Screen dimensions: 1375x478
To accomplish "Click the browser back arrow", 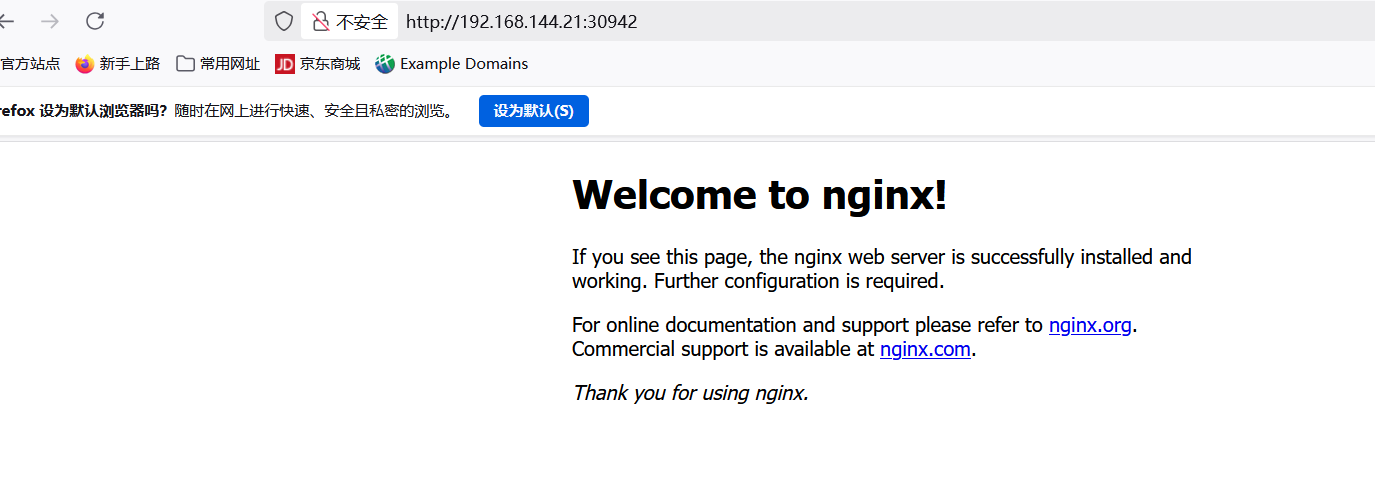I will pos(7,21).
